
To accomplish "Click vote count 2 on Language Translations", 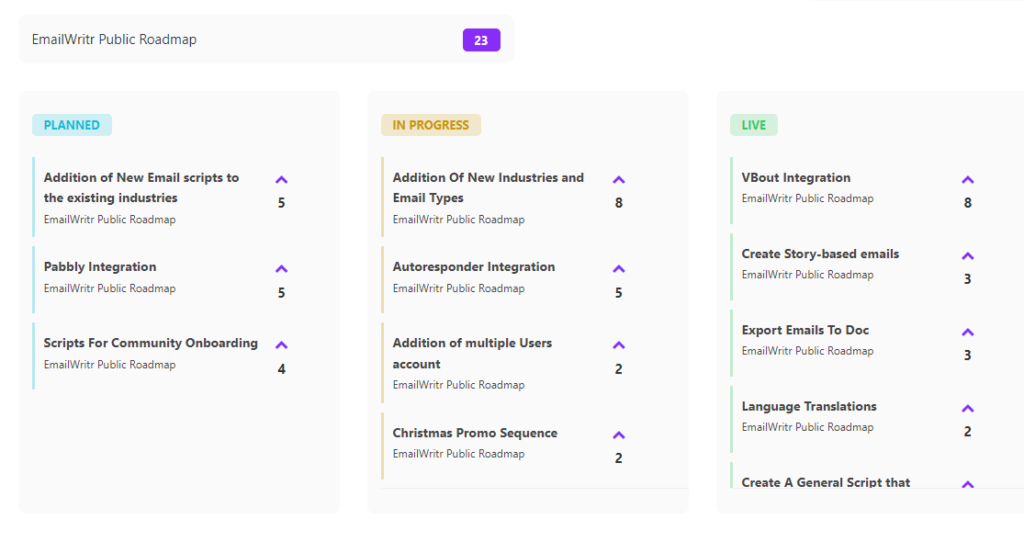I will pyautogui.click(x=968, y=432).
